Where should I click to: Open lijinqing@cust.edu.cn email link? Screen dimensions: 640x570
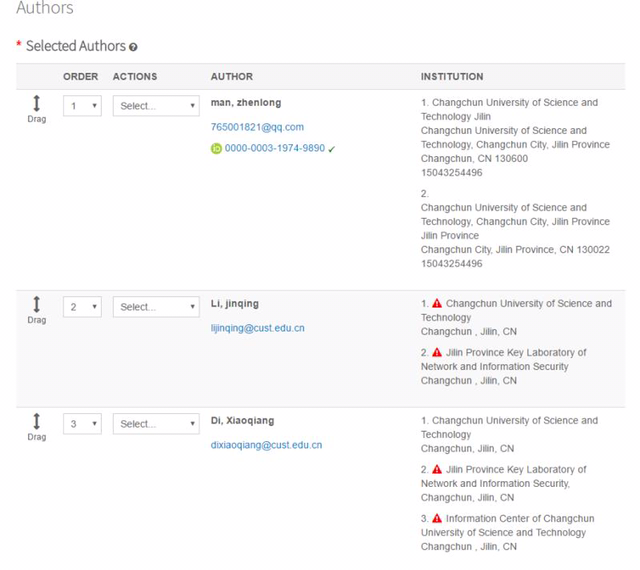(257, 328)
